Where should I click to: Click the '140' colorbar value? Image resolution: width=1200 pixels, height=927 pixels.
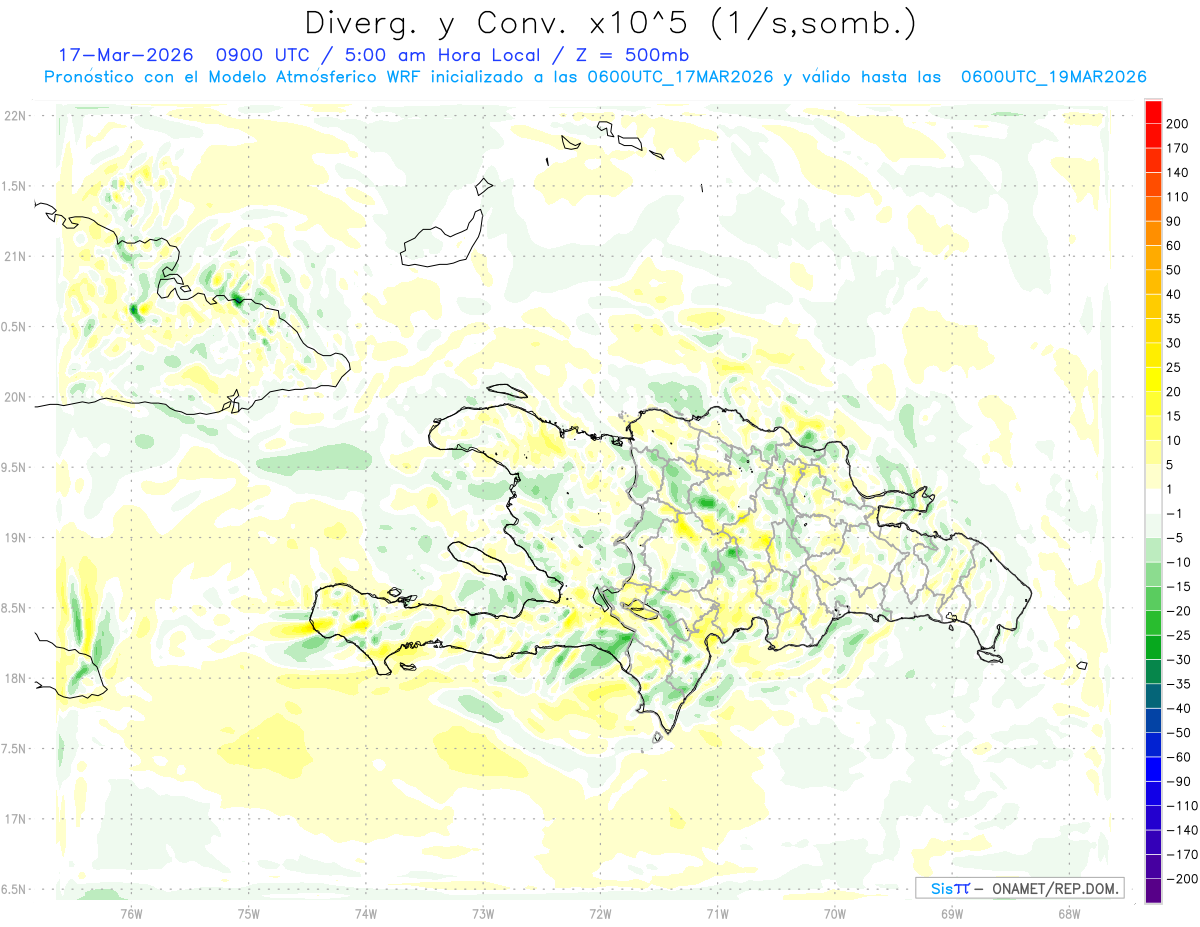[x=1177, y=173]
